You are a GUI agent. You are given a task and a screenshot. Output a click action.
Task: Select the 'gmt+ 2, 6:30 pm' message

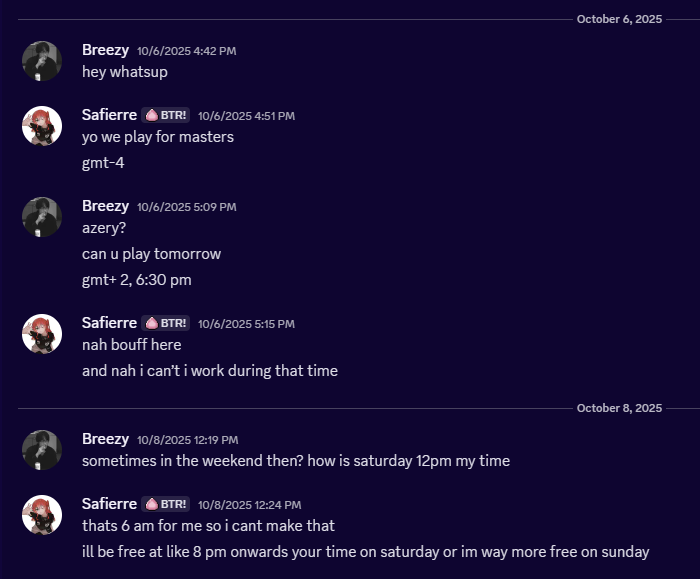point(136,280)
